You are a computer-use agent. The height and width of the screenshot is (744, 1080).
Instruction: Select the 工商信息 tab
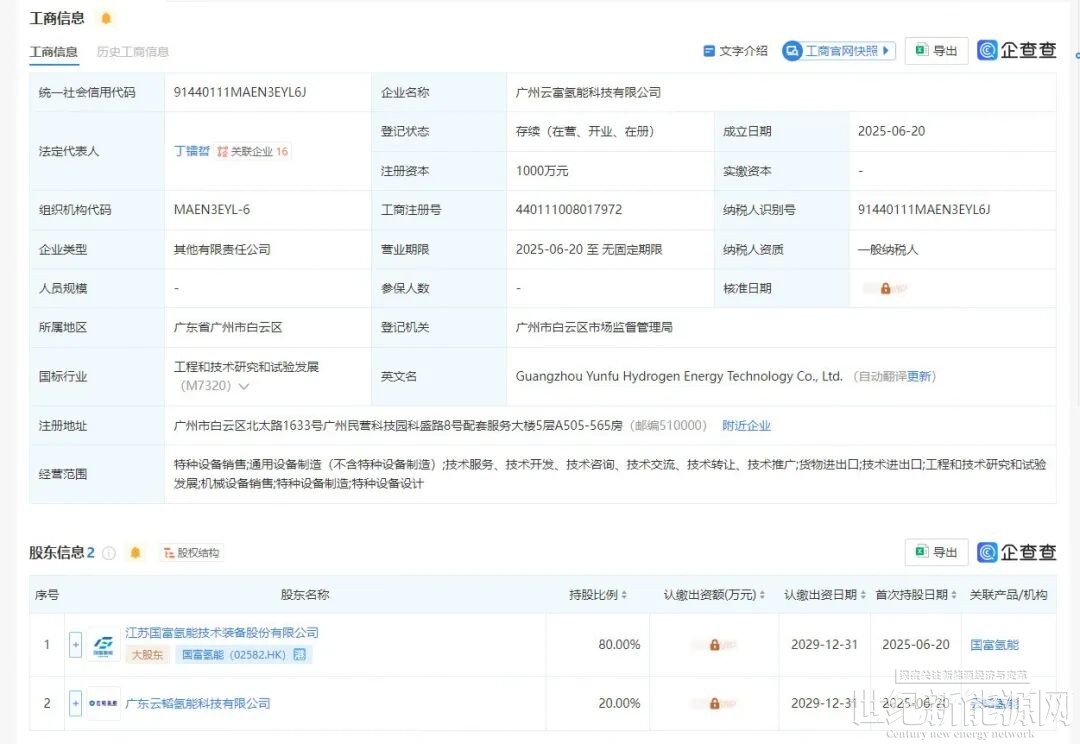[54, 52]
